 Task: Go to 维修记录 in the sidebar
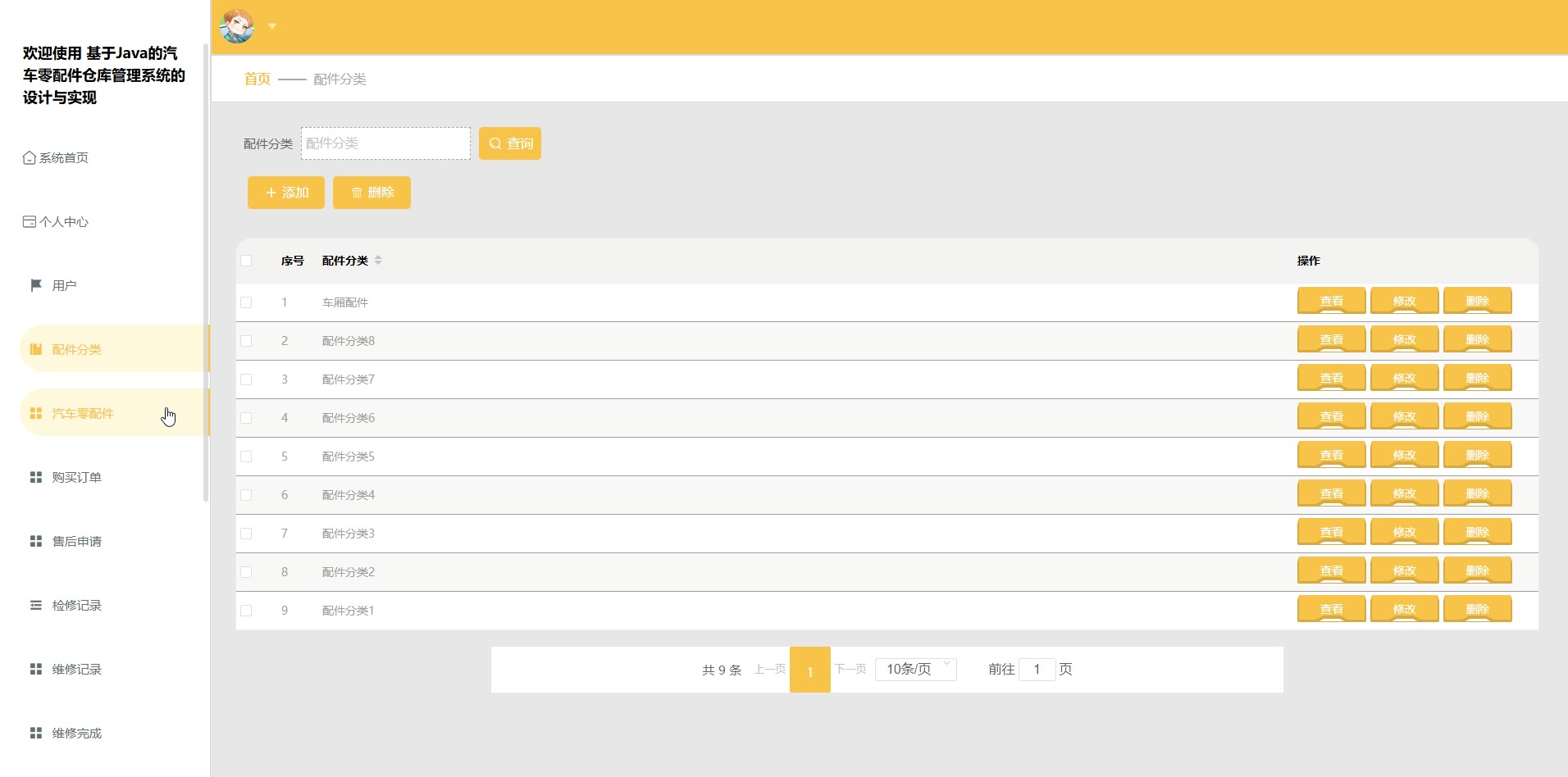pos(76,669)
